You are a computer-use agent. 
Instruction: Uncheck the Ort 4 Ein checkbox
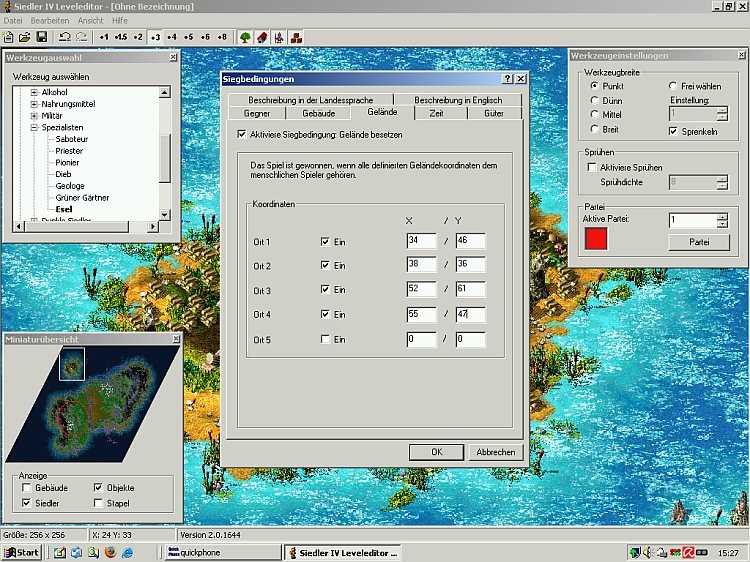[x=325, y=314]
